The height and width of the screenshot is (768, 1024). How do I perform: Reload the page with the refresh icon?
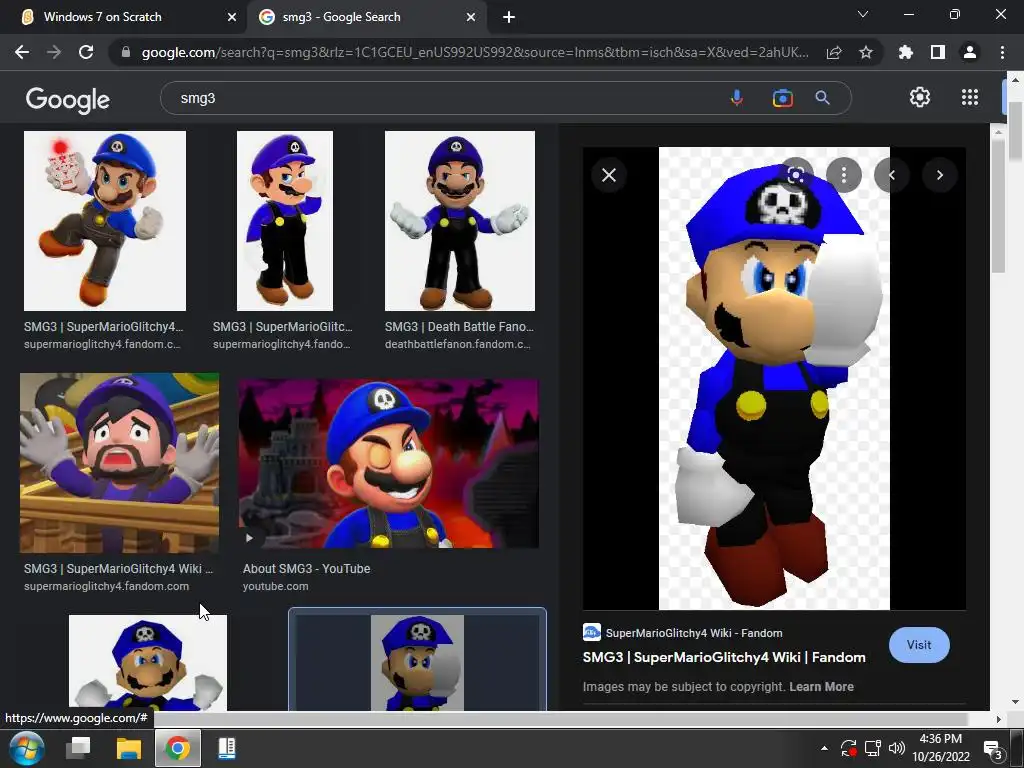(86, 52)
